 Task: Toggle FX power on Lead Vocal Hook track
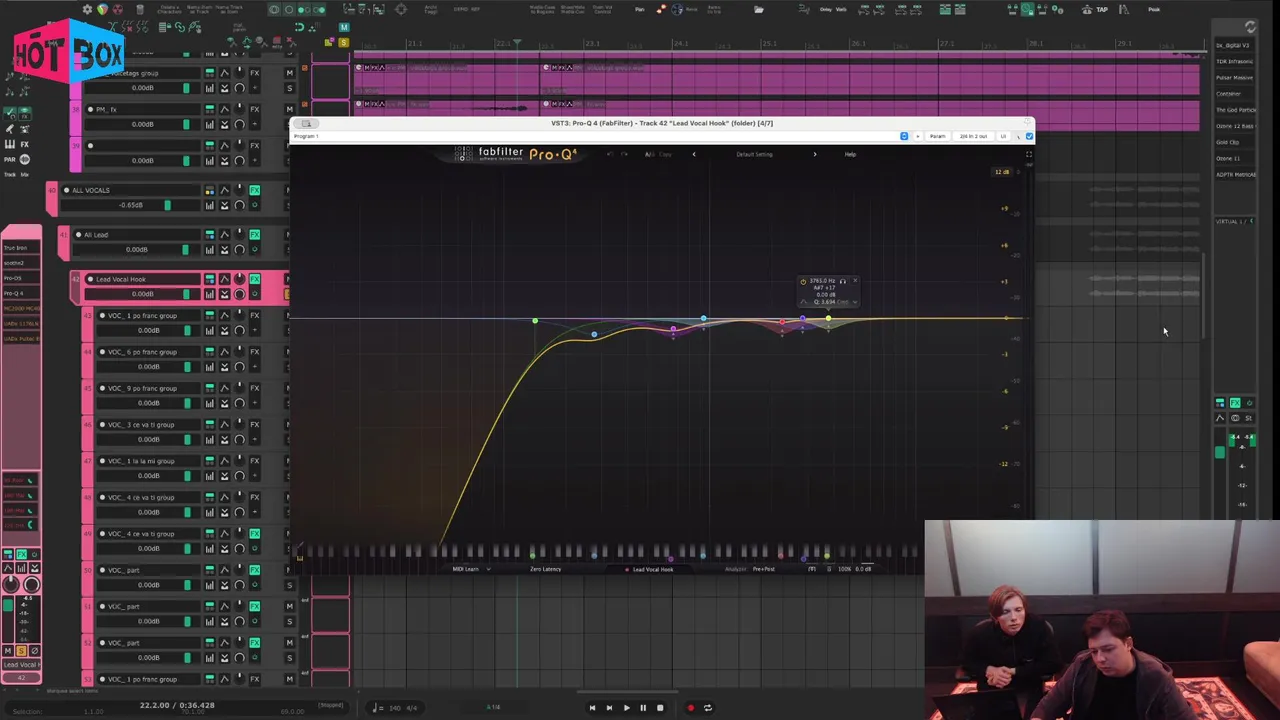point(255,294)
